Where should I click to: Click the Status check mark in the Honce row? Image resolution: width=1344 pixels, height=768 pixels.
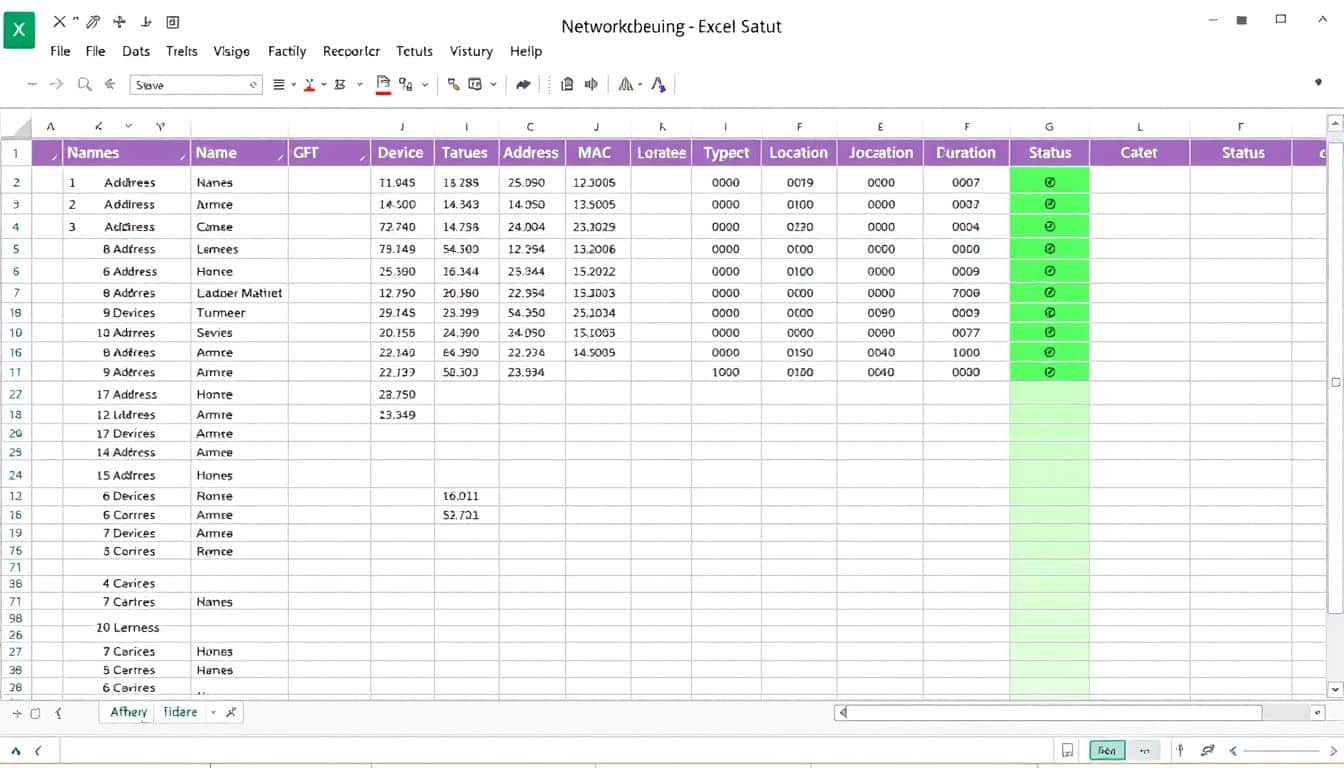(1049, 271)
